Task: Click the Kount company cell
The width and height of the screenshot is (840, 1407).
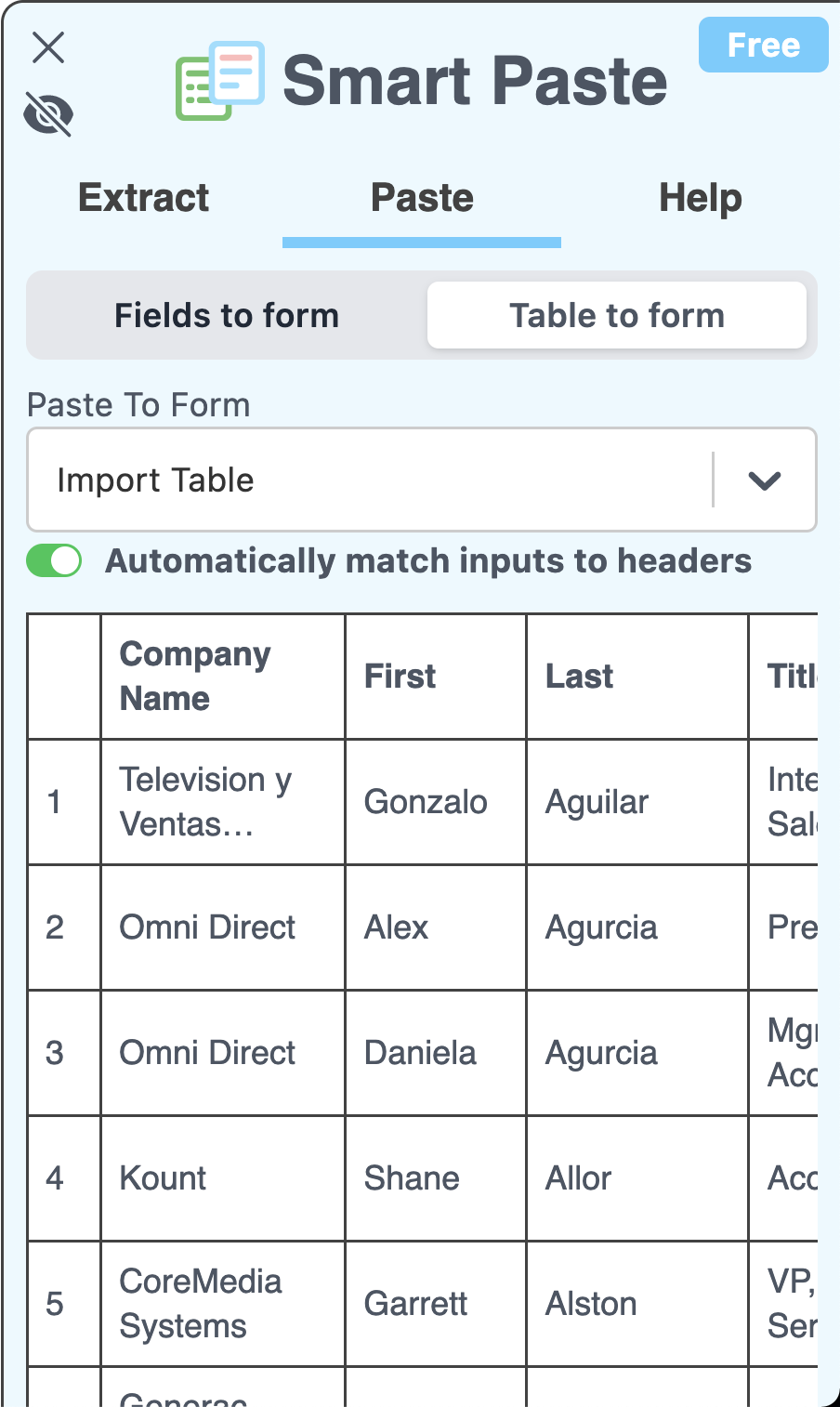Action: click(223, 1178)
